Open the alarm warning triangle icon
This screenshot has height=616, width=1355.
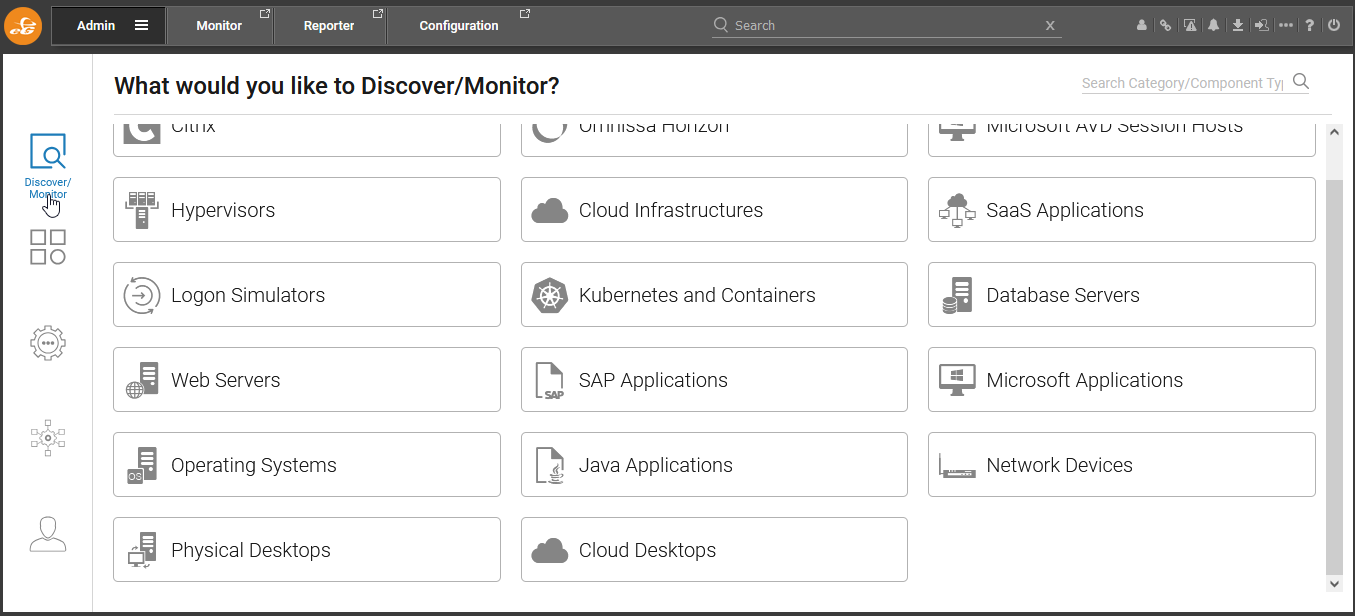1190,26
